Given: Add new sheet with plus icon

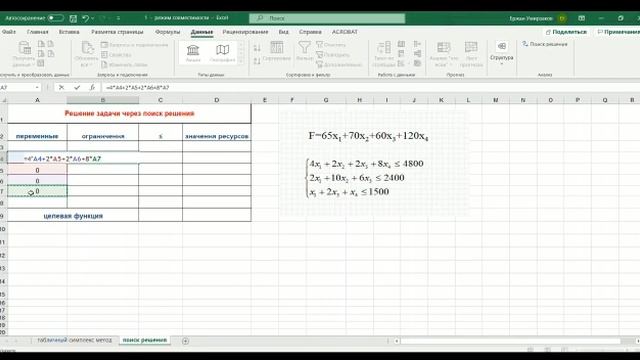Looking at the screenshot, I should click(x=185, y=340).
